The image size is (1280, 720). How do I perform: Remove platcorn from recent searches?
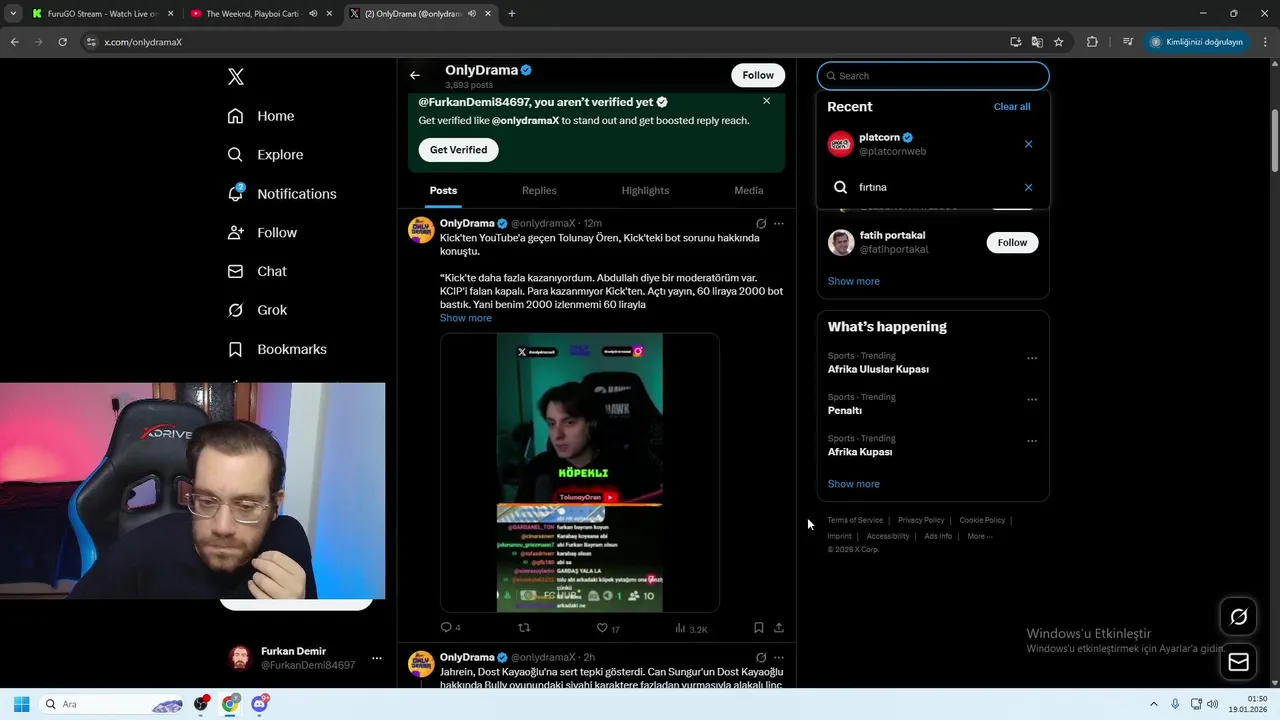tap(1028, 144)
